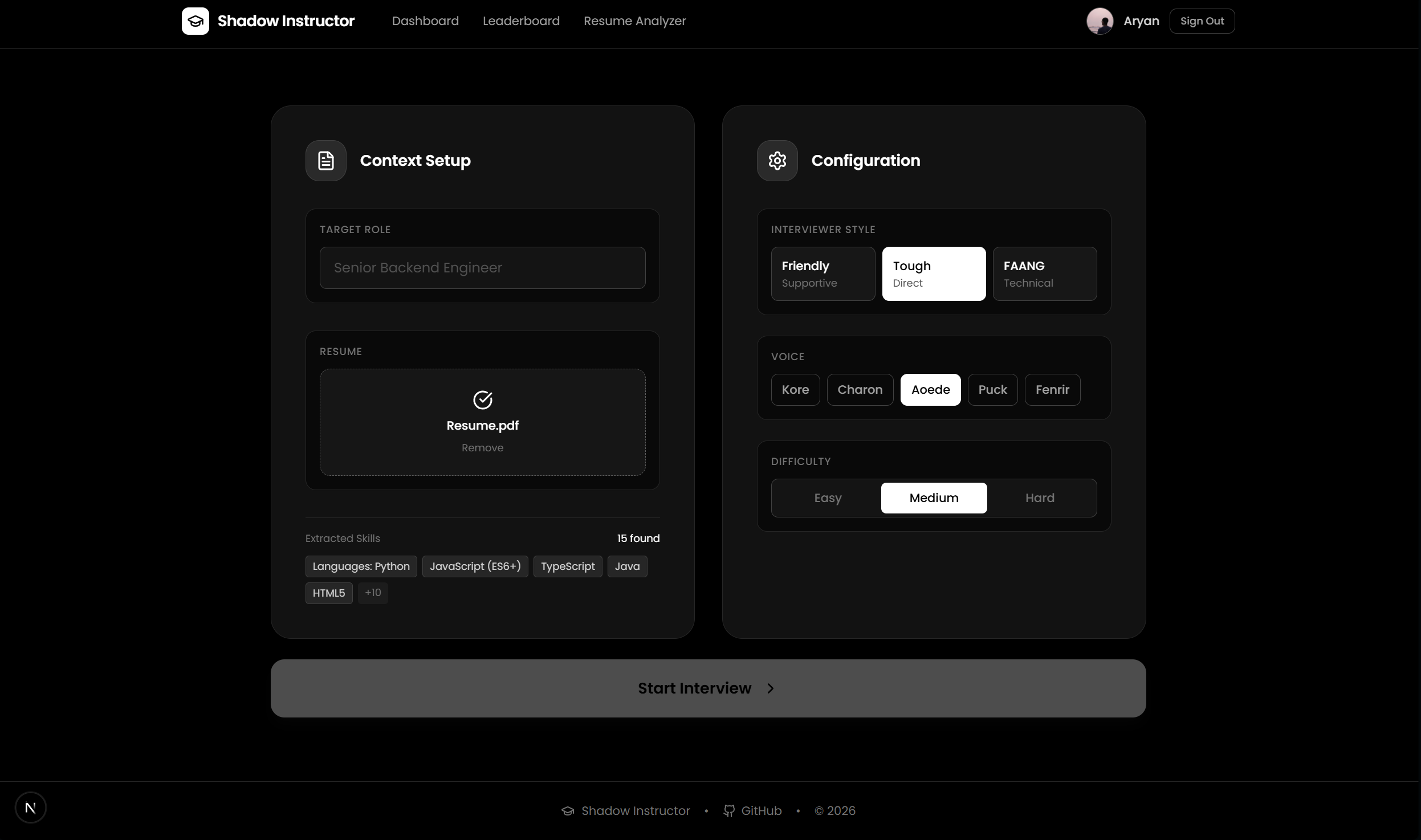
Task: Click the Shadow Instructor graduation cap logo
Action: point(195,21)
